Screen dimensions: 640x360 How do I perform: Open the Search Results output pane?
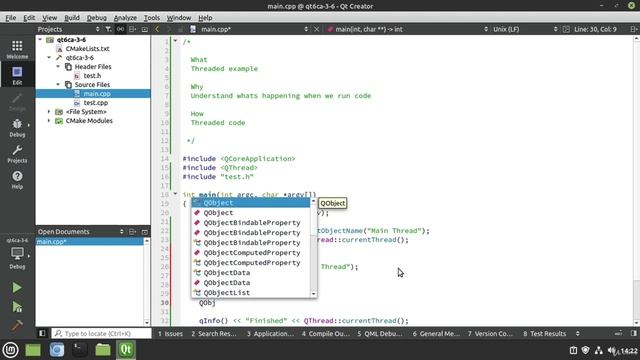pos(214,333)
